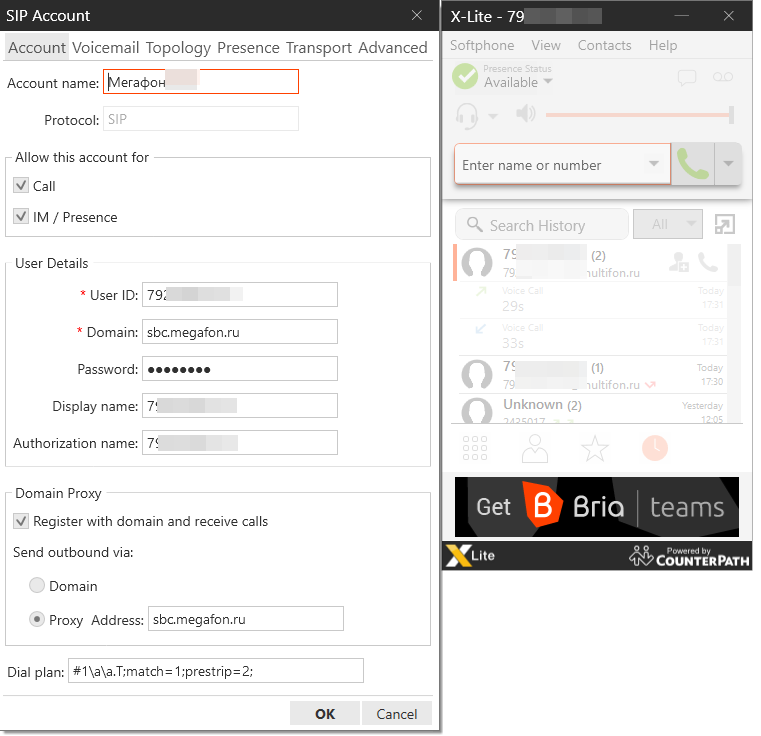Viewport: 761px width, 736px height.
Task: Open the View menu
Action: (546, 45)
